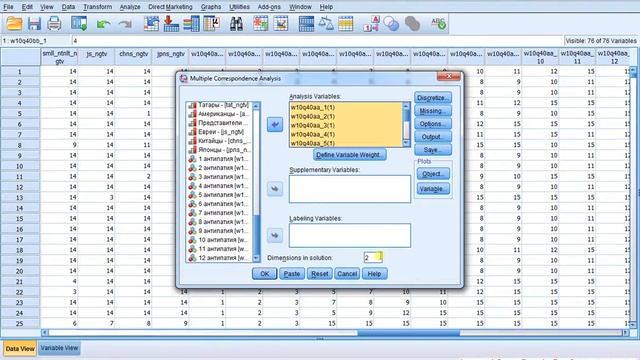Redo with the grey arrow icon
This screenshot has width=640, height=360.
(x=125, y=24)
